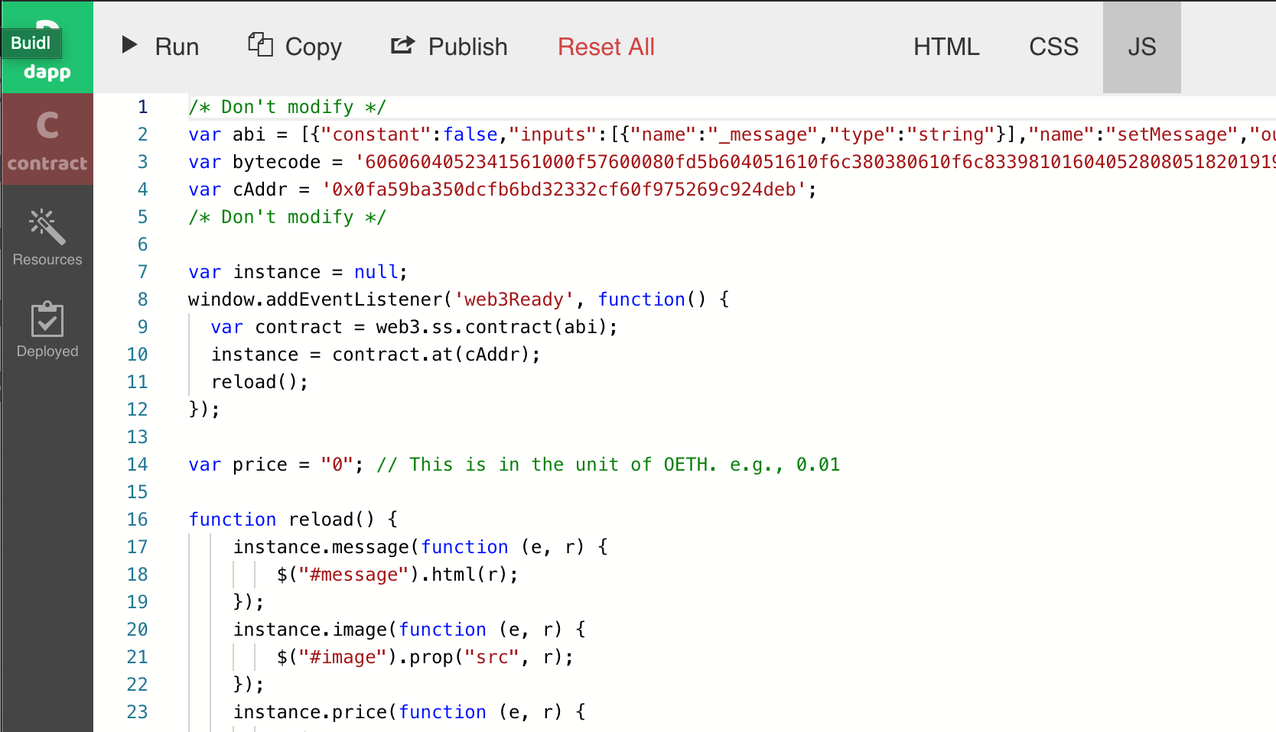Click line number 8 in gutter
The width and height of the screenshot is (1276, 732).
[142, 299]
